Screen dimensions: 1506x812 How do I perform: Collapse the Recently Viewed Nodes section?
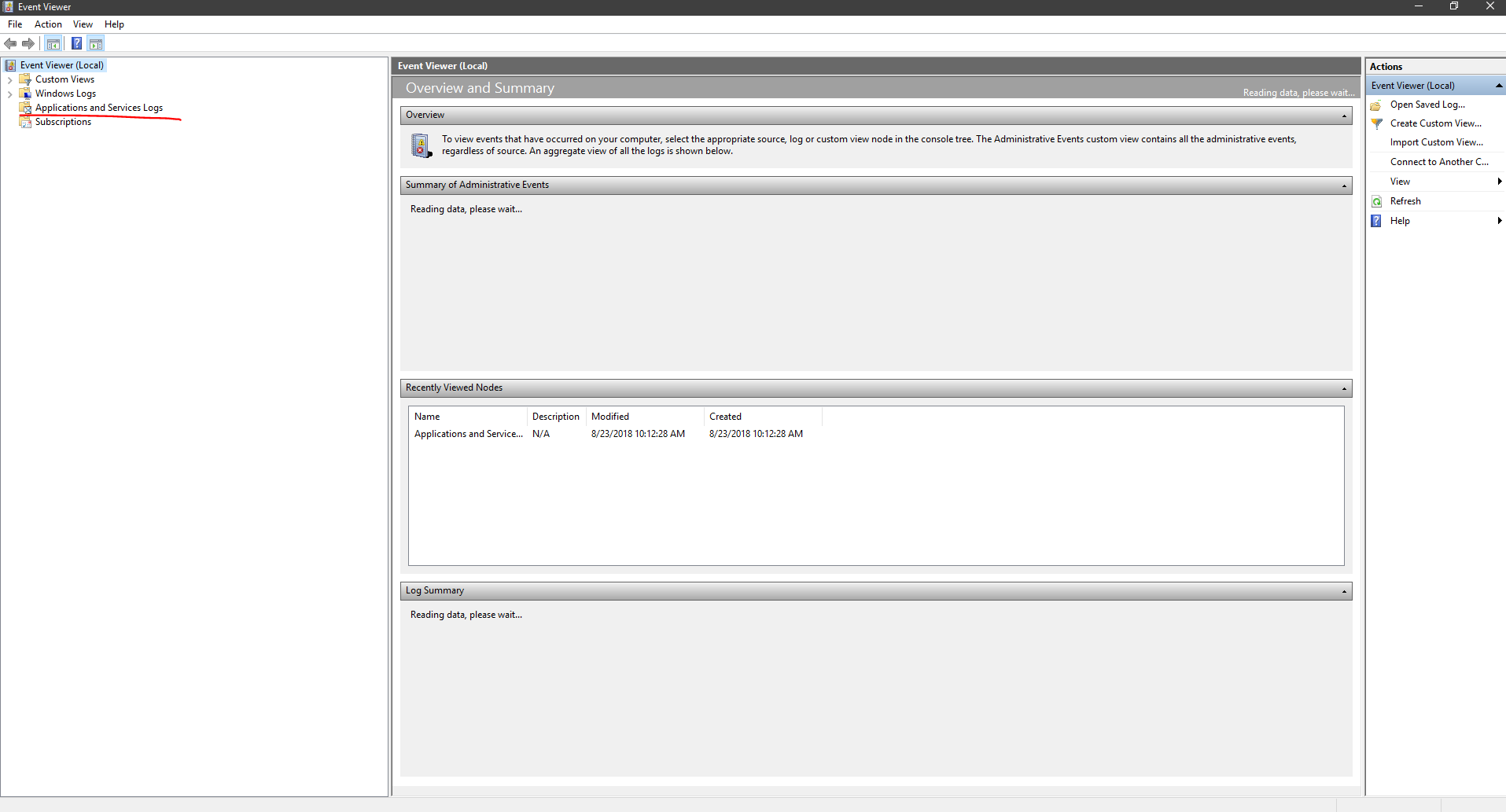(x=1344, y=388)
